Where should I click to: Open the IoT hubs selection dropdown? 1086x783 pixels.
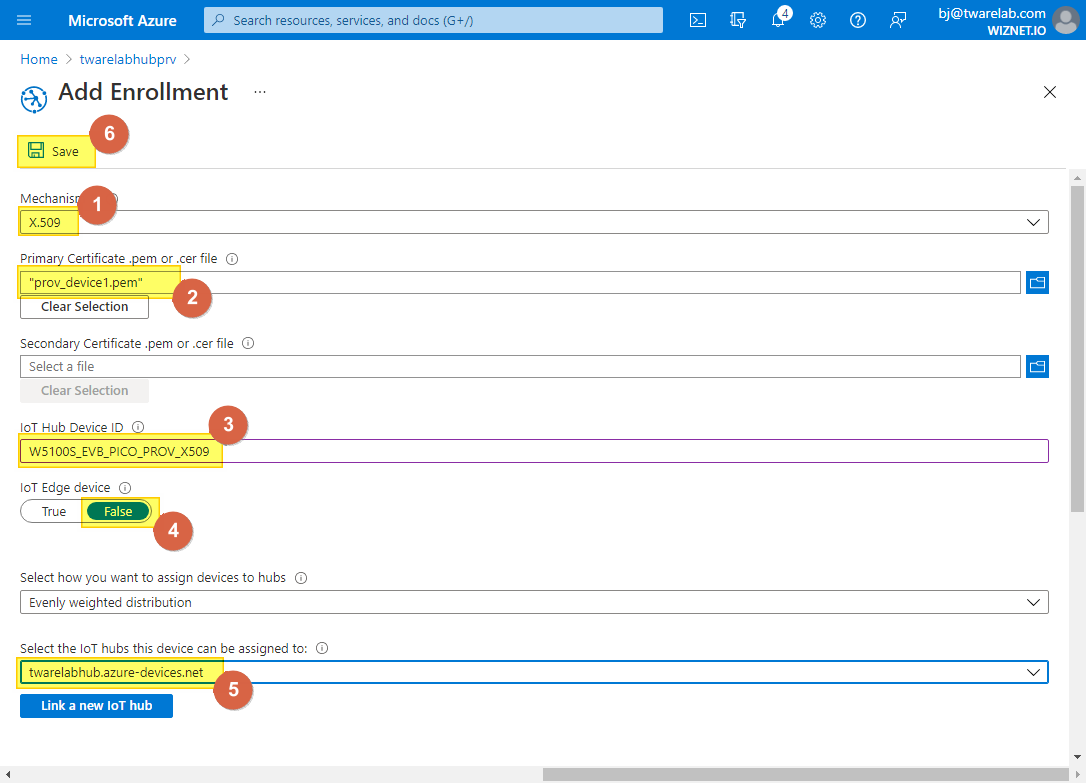point(534,672)
